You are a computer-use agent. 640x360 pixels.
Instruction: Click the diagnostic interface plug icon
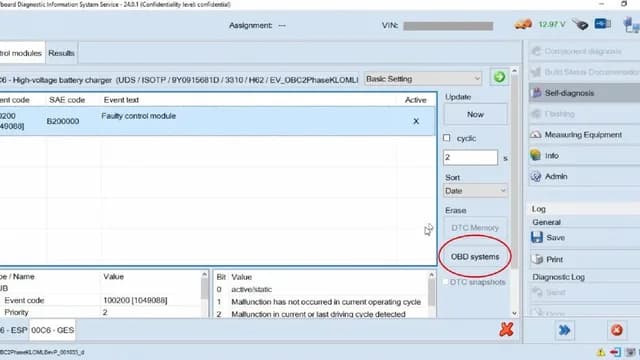(580, 24)
